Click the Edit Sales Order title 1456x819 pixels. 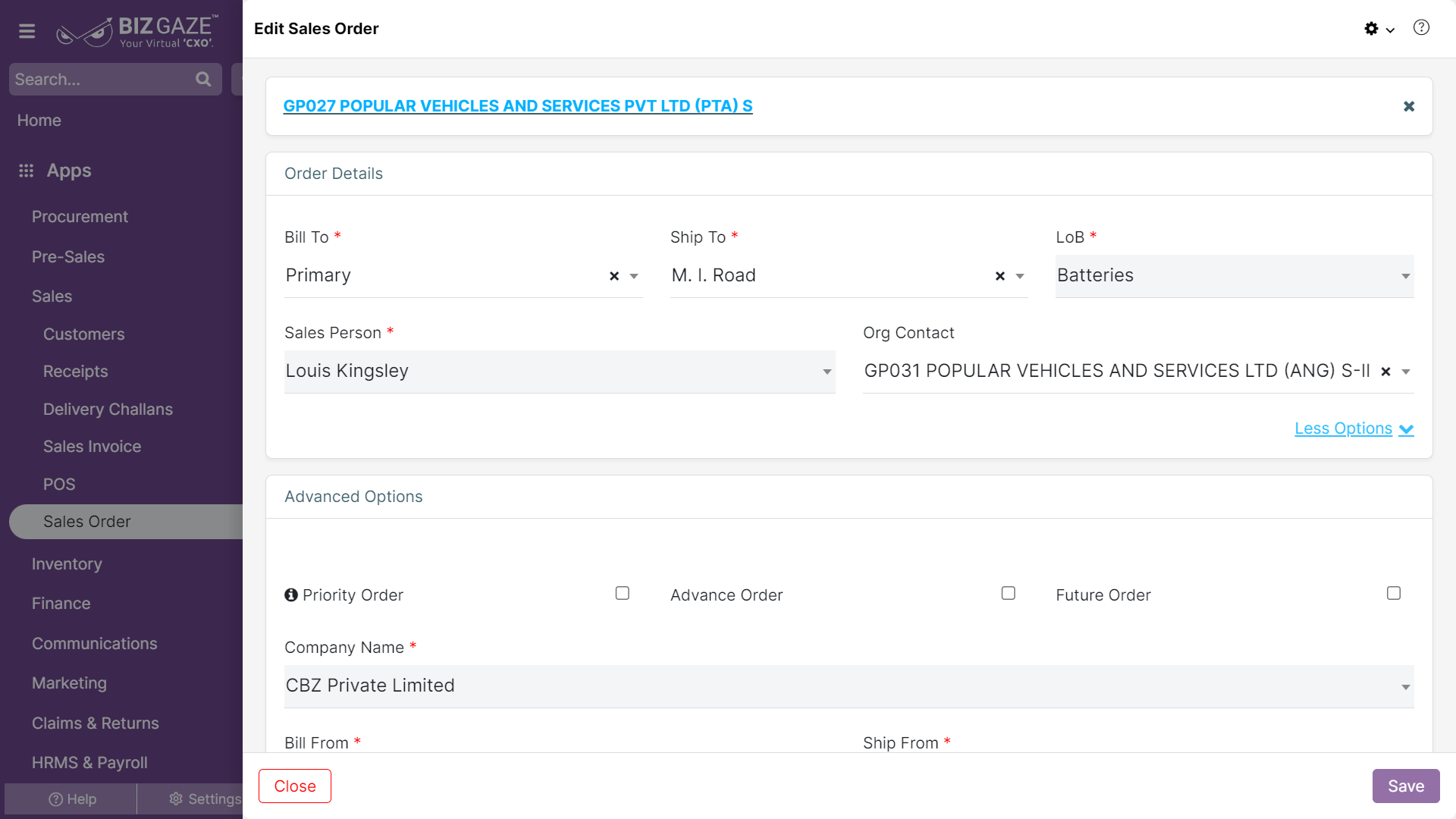click(x=316, y=29)
